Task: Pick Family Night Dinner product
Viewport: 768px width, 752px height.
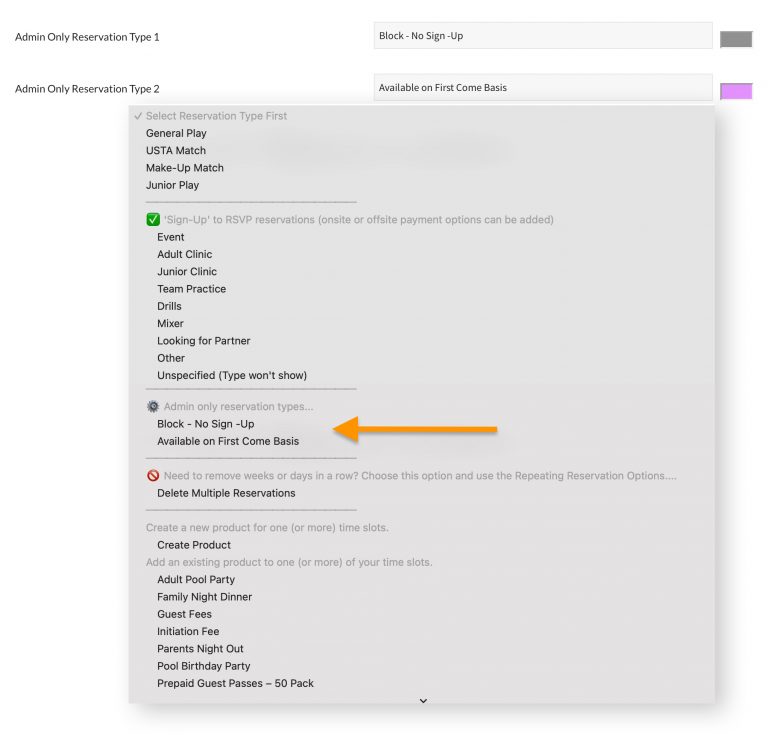Action: (204, 597)
